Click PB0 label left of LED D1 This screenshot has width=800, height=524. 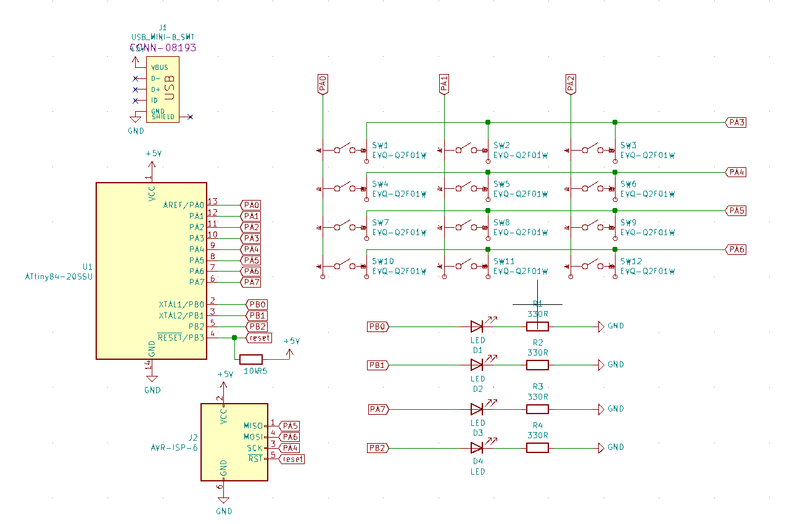pos(378,327)
